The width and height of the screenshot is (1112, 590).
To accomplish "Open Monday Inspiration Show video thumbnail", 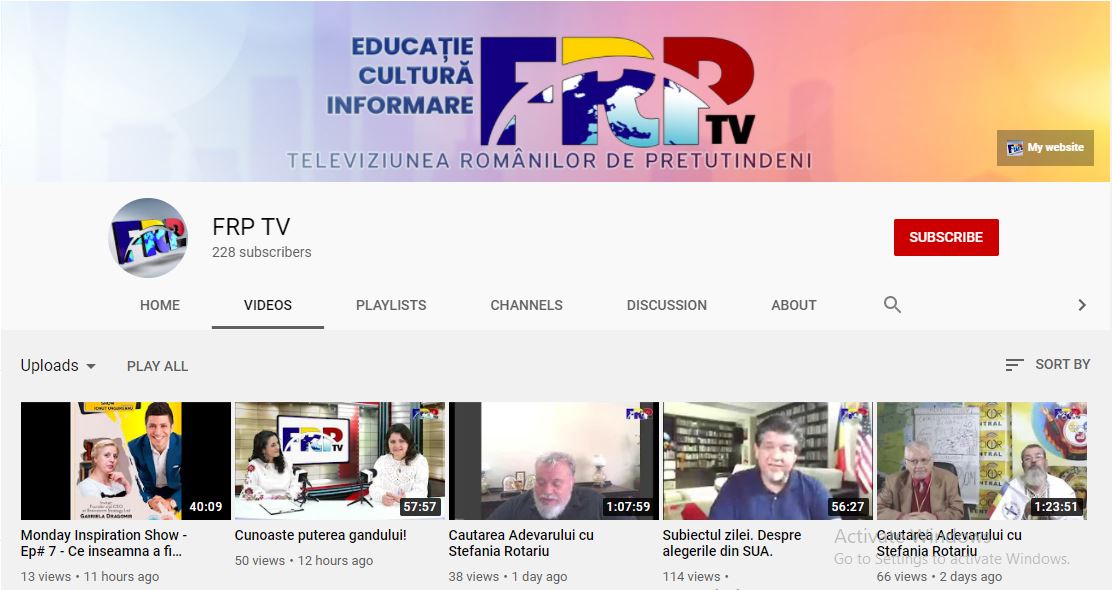I will 126,461.
